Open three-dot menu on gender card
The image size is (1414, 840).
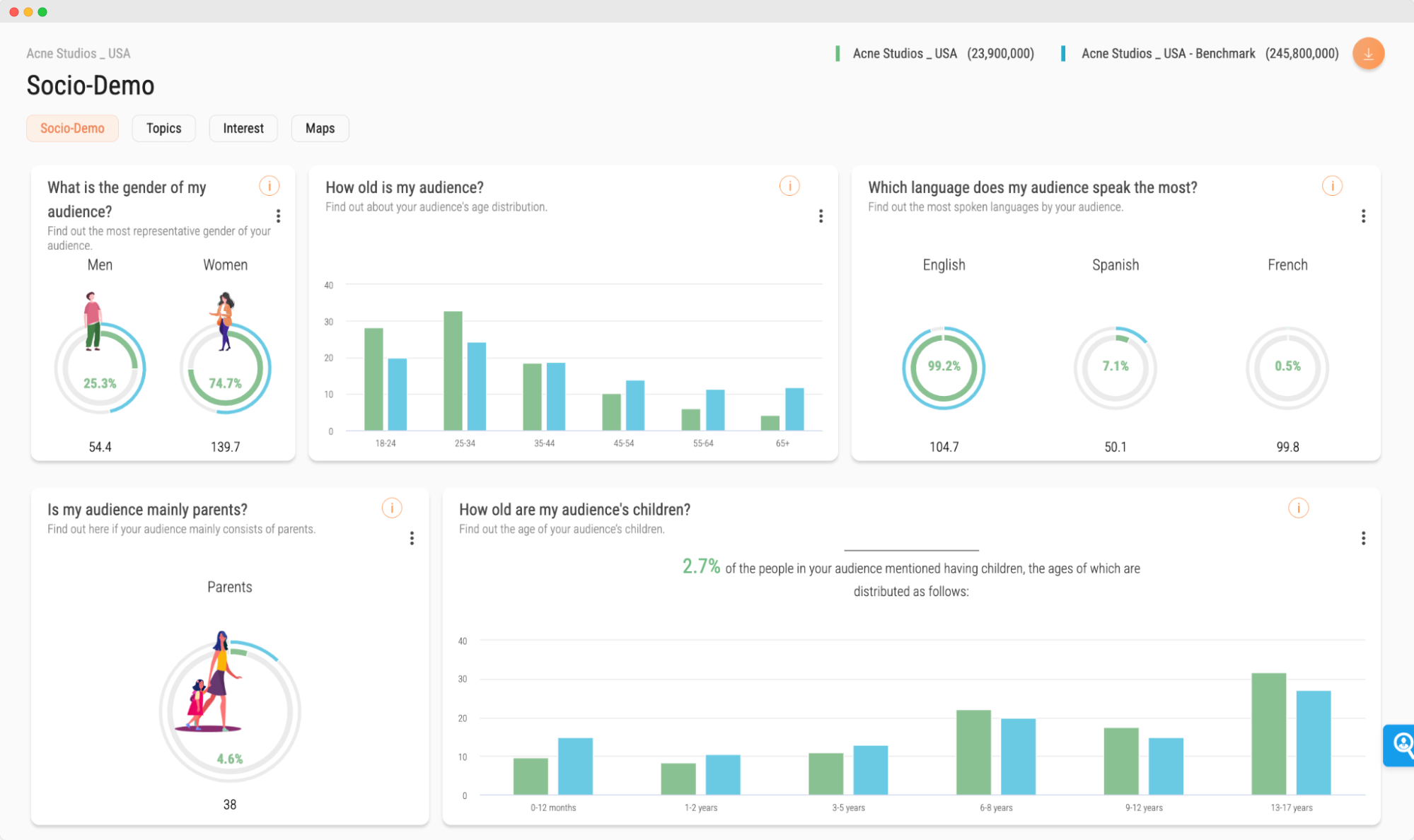[278, 216]
